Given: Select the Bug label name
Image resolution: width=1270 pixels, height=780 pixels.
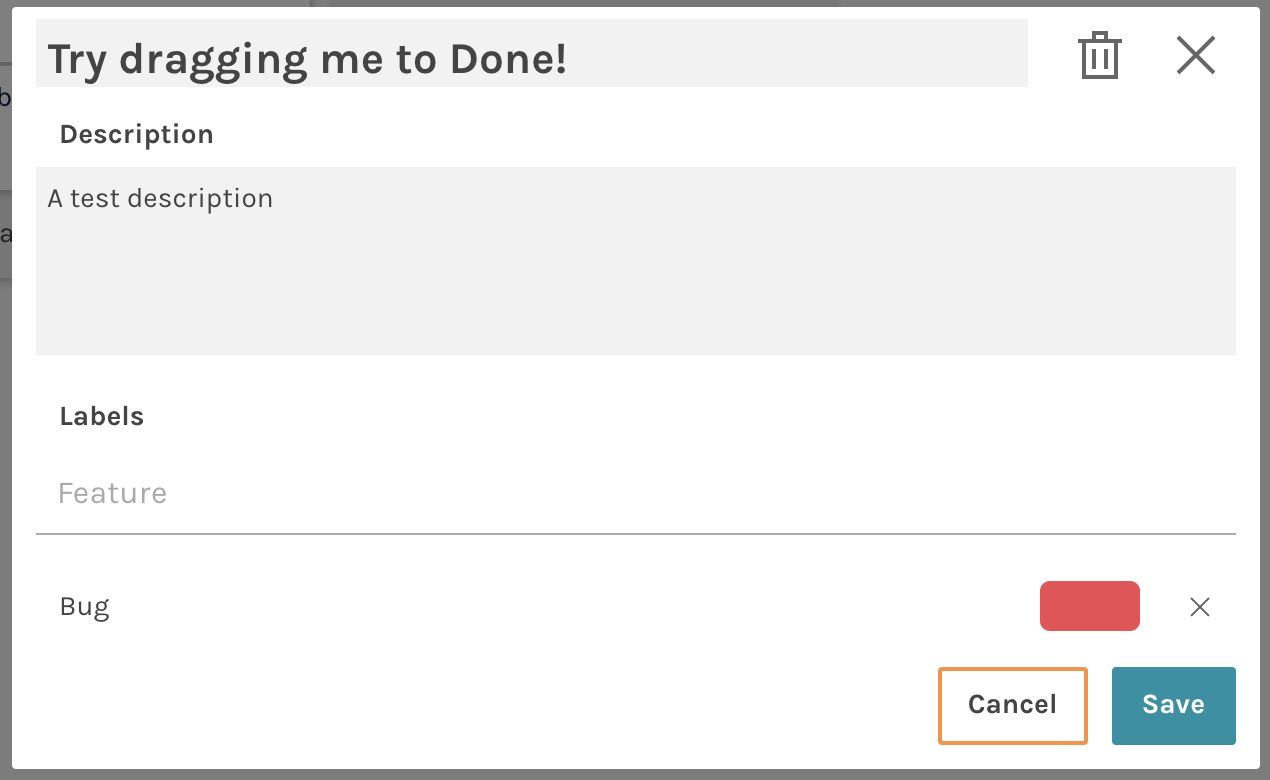Looking at the screenshot, I should click(85, 607).
